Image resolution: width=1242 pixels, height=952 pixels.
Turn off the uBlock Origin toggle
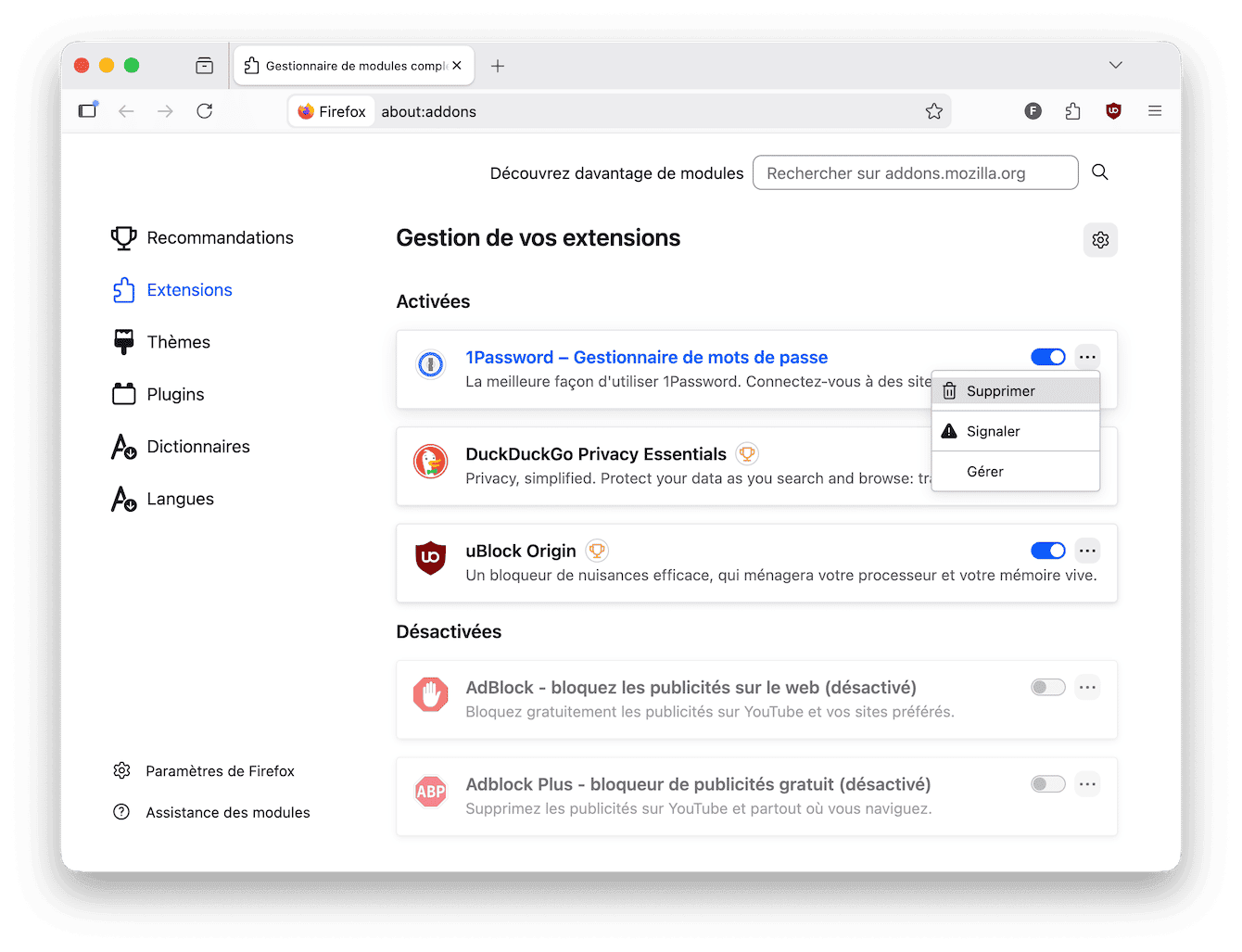[x=1047, y=550]
